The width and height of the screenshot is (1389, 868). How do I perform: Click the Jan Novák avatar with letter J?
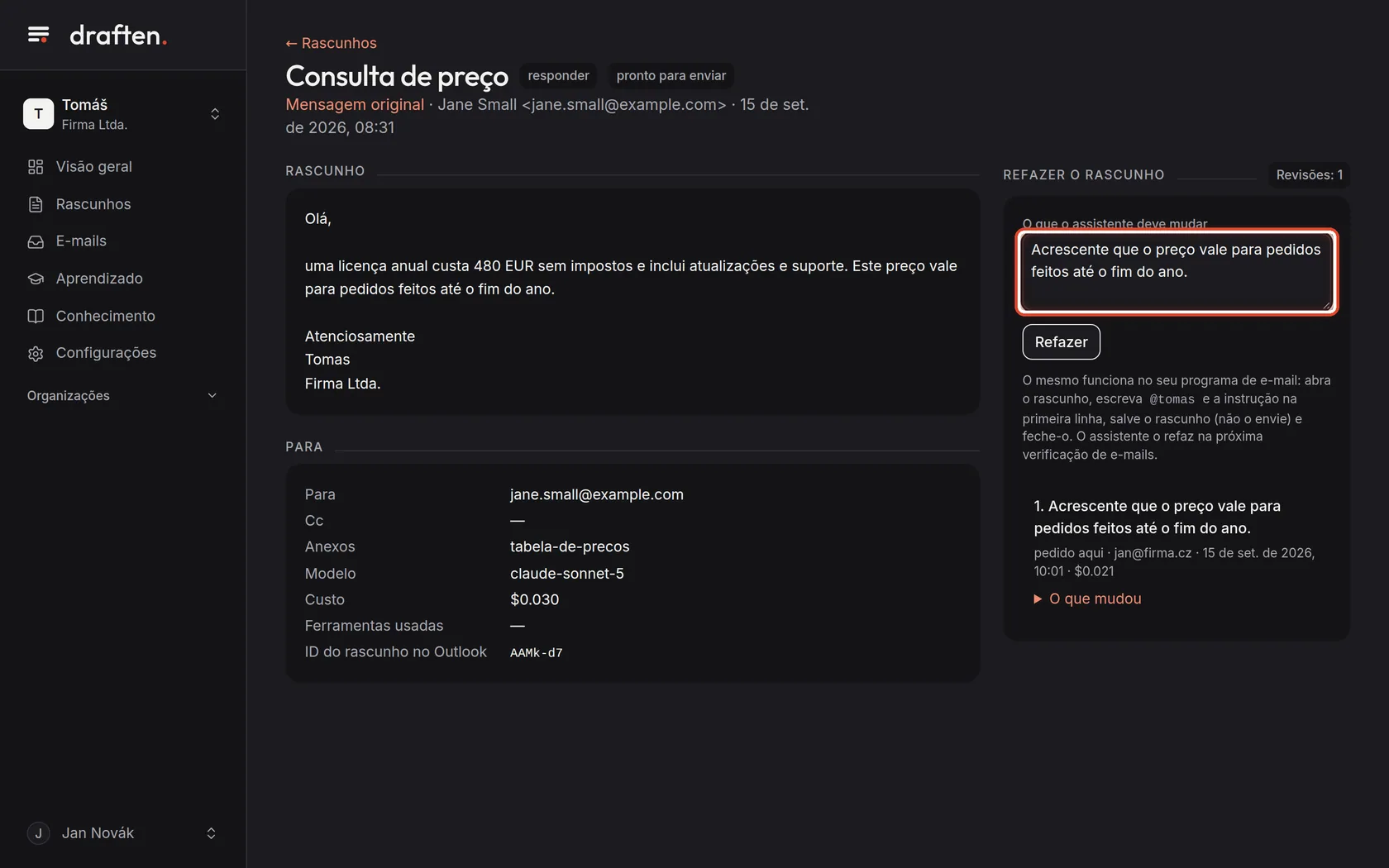pyautogui.click(x=38, y=833)
